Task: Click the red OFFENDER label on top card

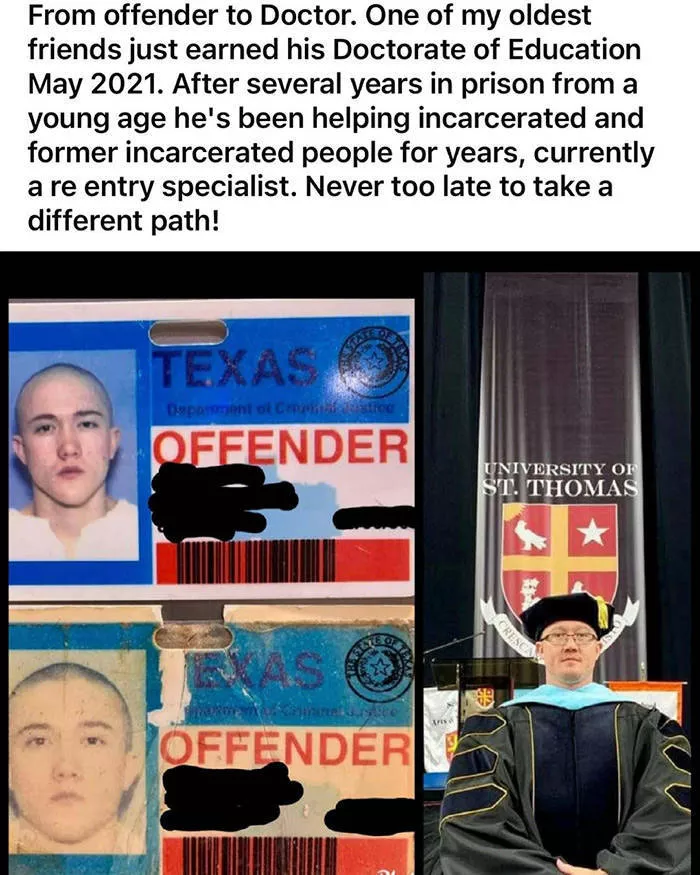Action: tap(281, 448)
